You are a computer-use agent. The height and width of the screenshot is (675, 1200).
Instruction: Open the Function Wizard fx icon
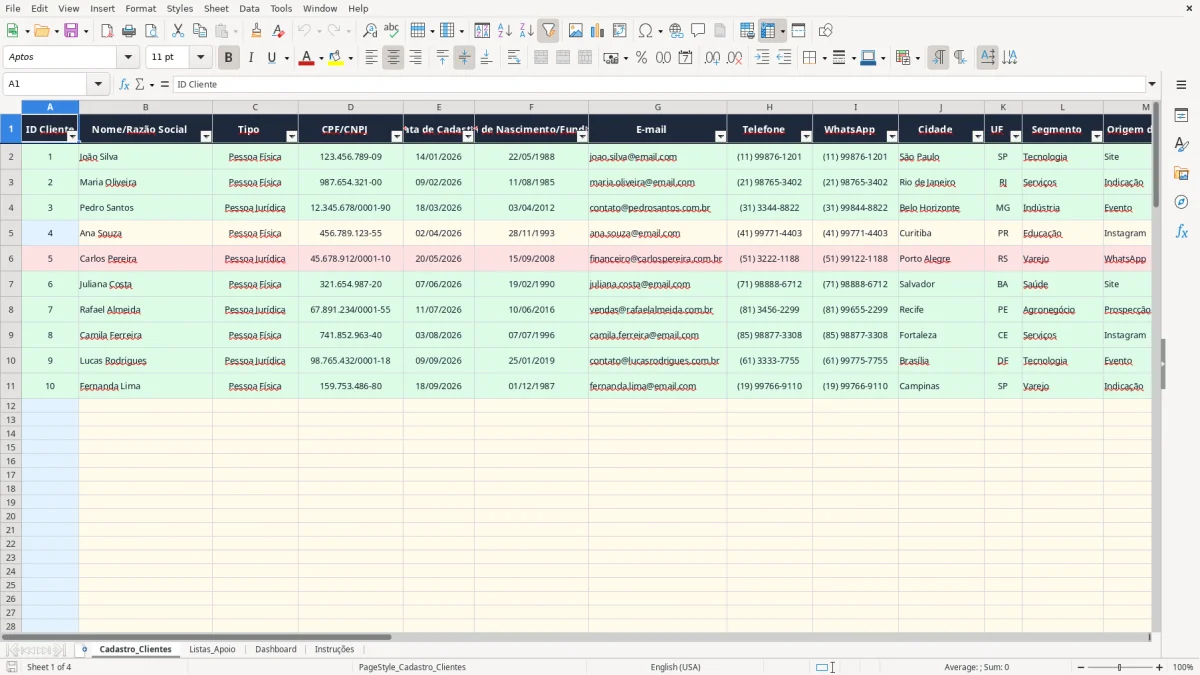(x=125, y=84)
